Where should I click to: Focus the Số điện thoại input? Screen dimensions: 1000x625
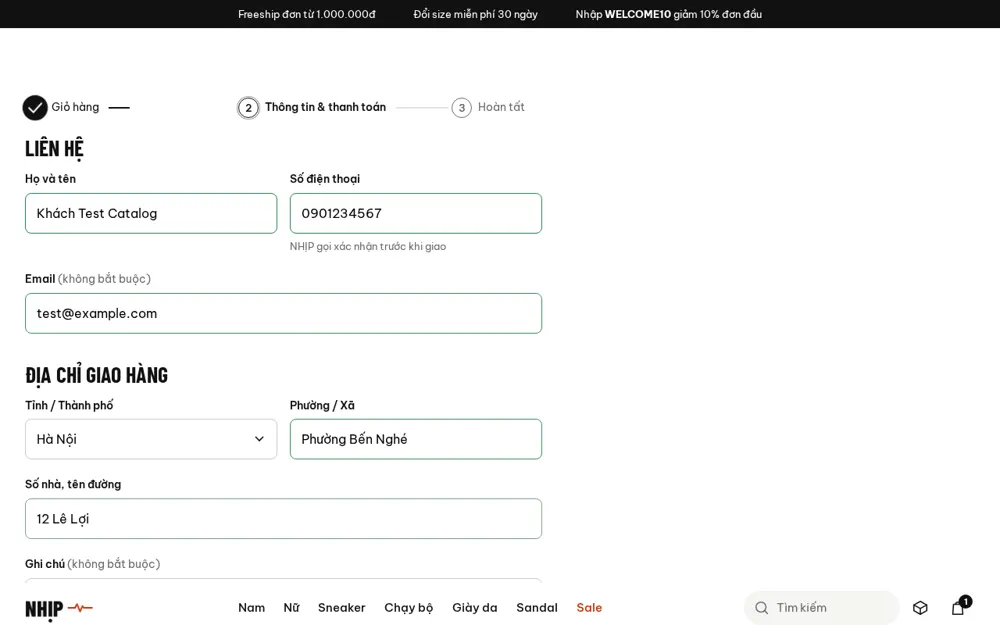click(416, 213)
